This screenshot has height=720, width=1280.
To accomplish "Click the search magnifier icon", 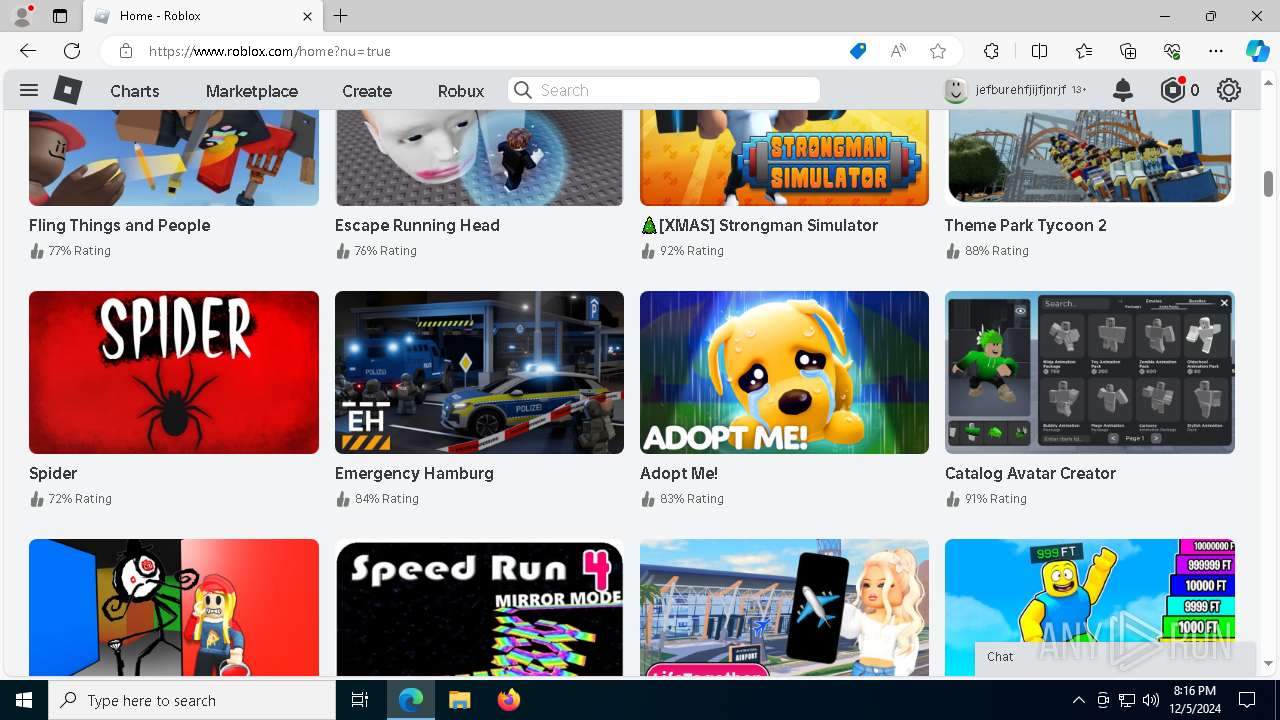I will 523,90.
